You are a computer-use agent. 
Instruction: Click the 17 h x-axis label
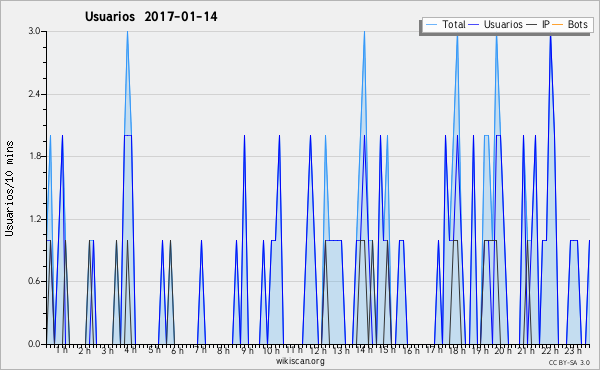pyautogui.click(x=434, y=350)
